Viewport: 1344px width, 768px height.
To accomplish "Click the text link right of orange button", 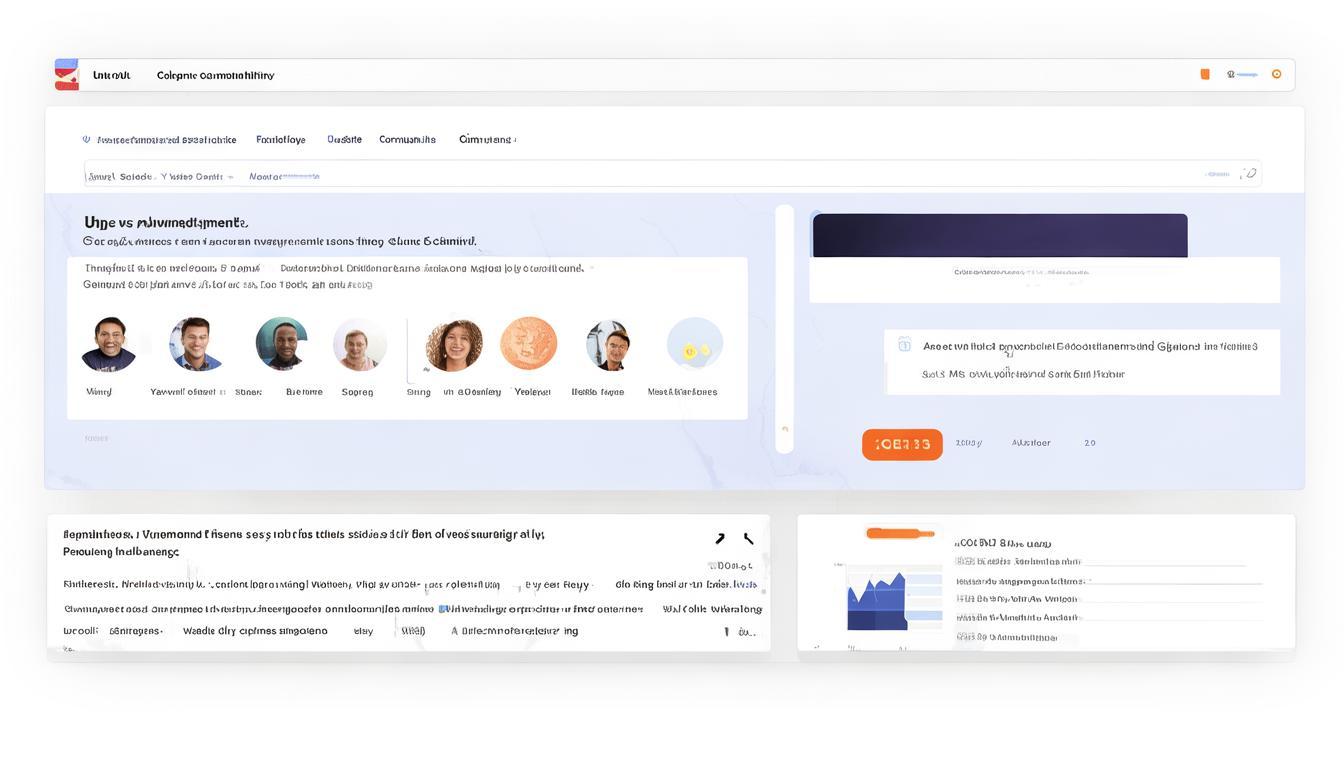I will click(x=968, y=443).
